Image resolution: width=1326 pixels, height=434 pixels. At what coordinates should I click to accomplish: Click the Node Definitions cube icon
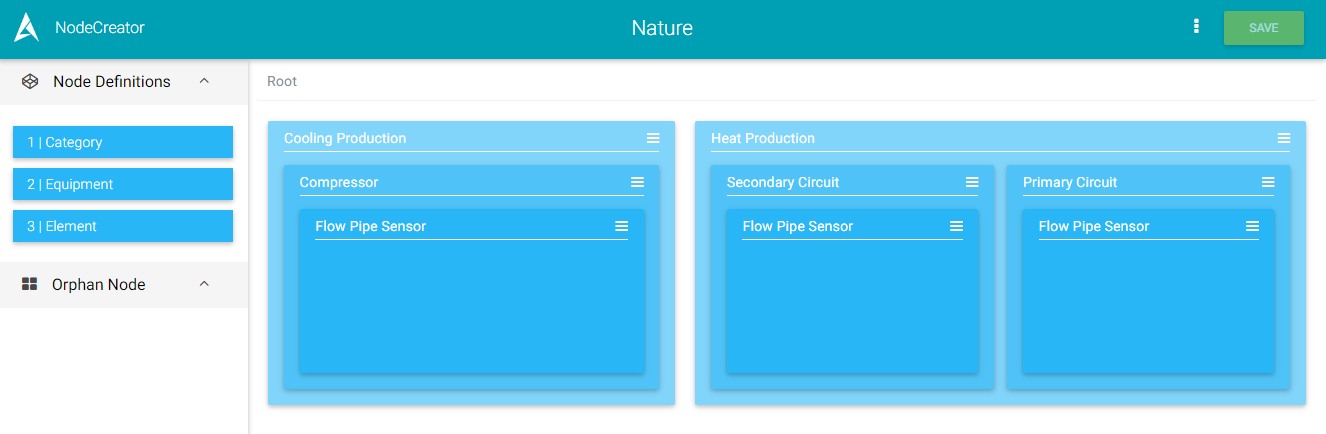30,82
